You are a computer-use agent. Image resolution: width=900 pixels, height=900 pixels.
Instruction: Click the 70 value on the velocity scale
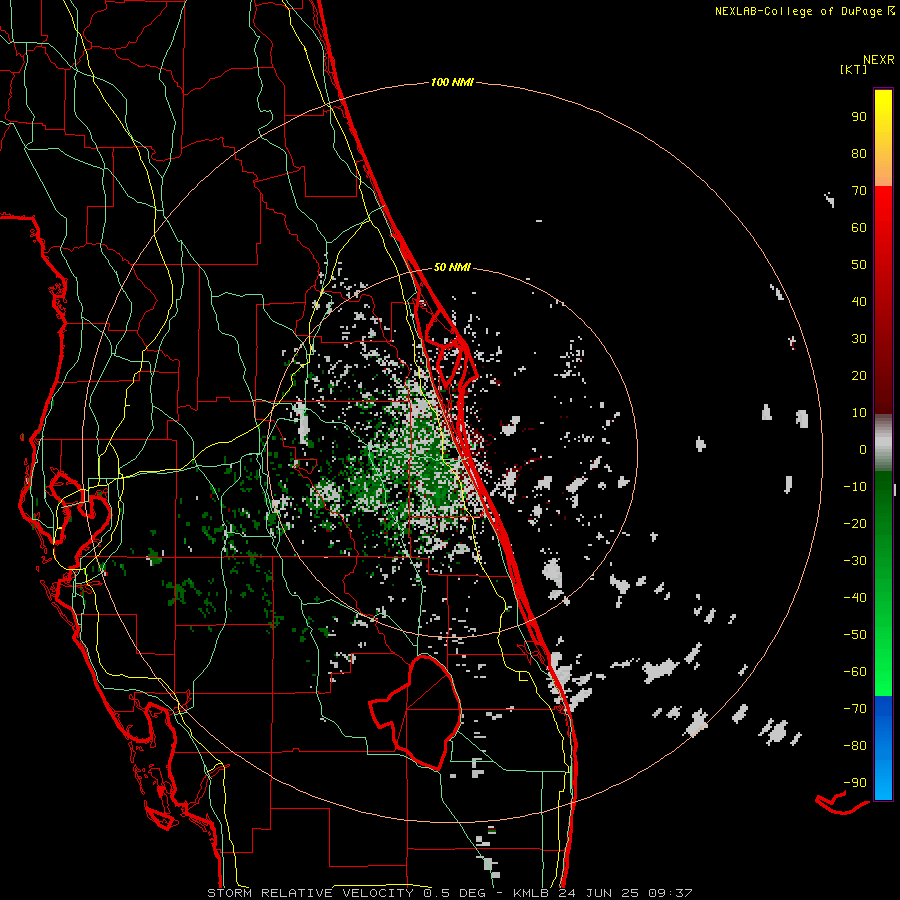859,191
